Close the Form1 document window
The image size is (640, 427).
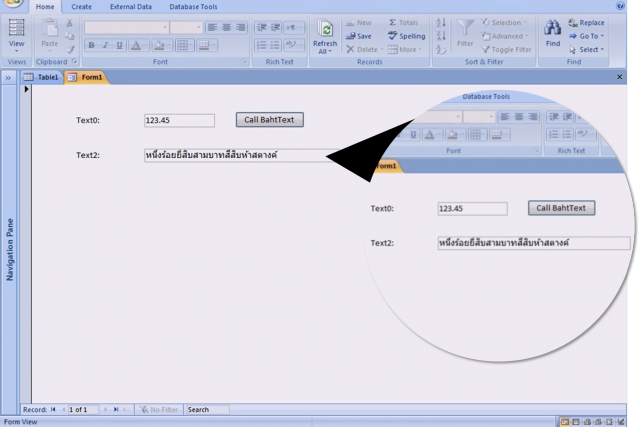point(619,77)
